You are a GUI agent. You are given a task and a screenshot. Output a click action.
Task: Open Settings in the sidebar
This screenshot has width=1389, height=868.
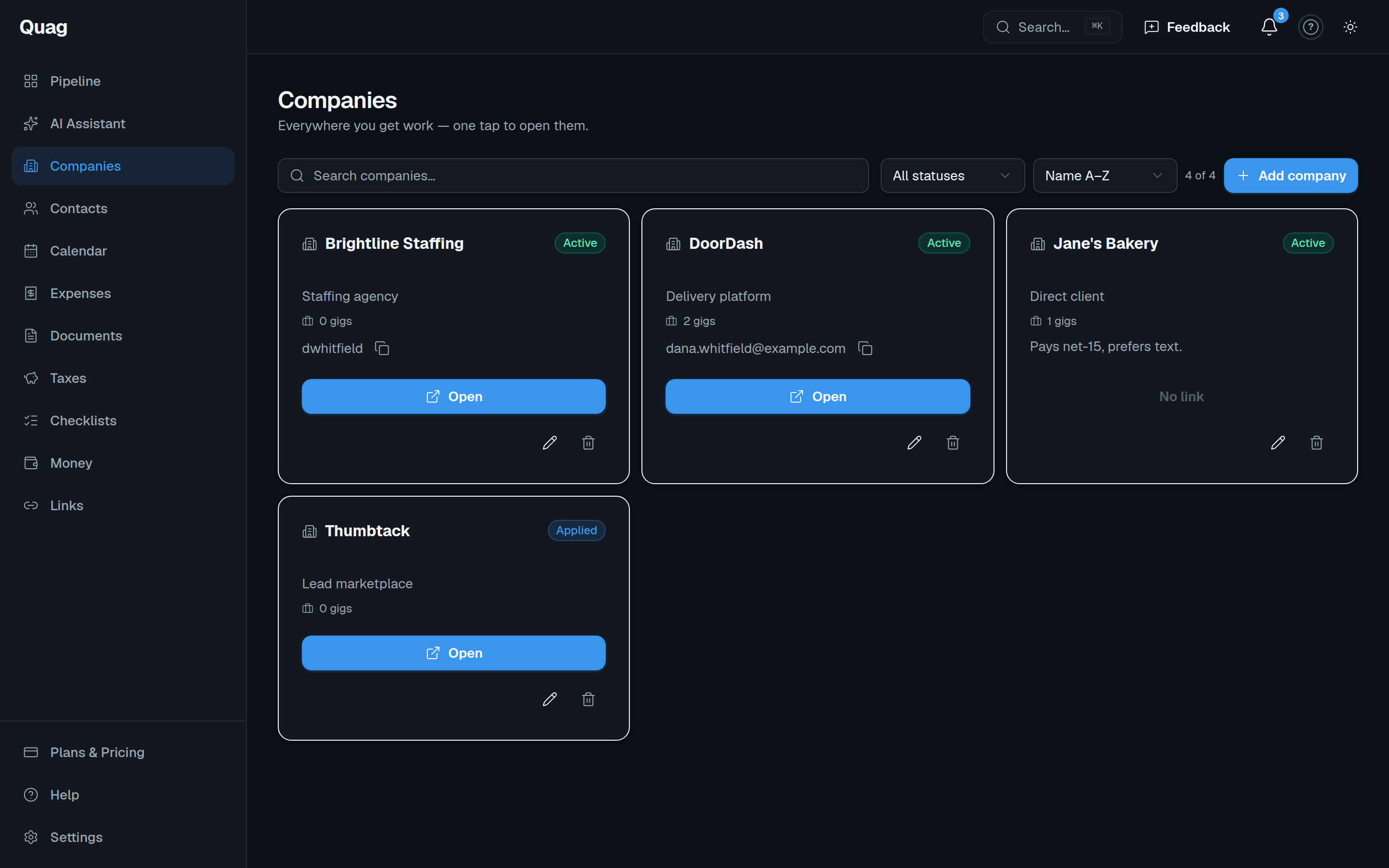[123, 837]
